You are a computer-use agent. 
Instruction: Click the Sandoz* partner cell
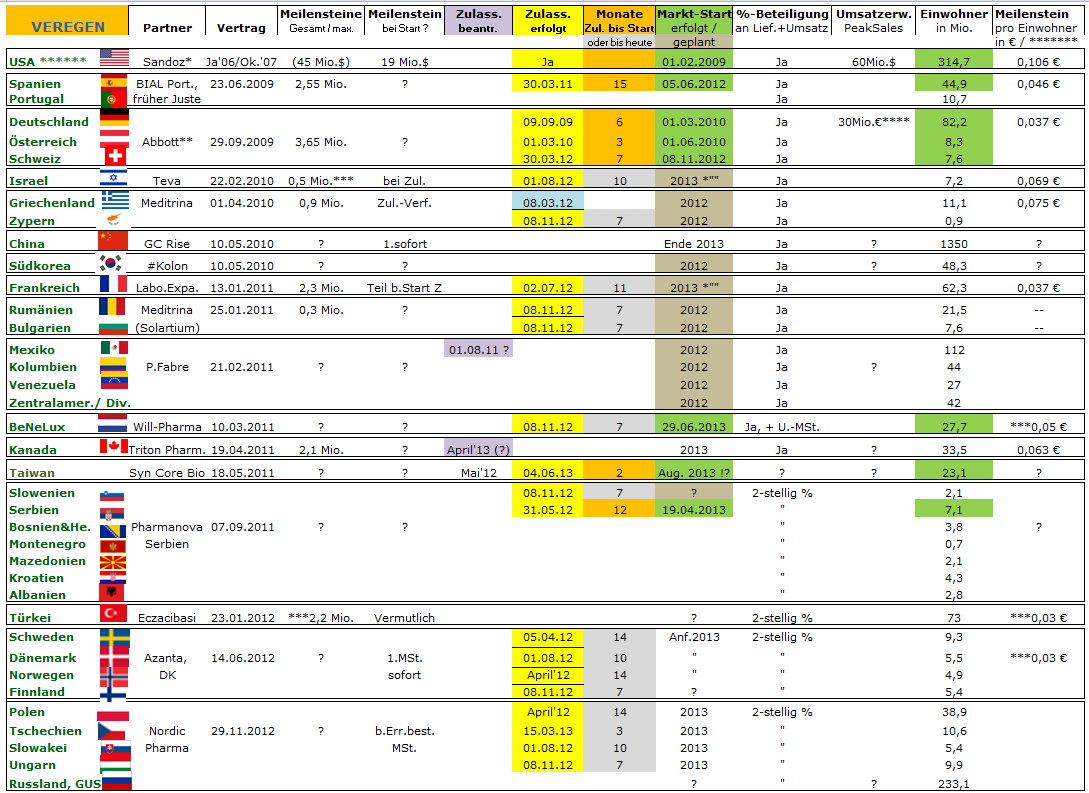(167, 62)
